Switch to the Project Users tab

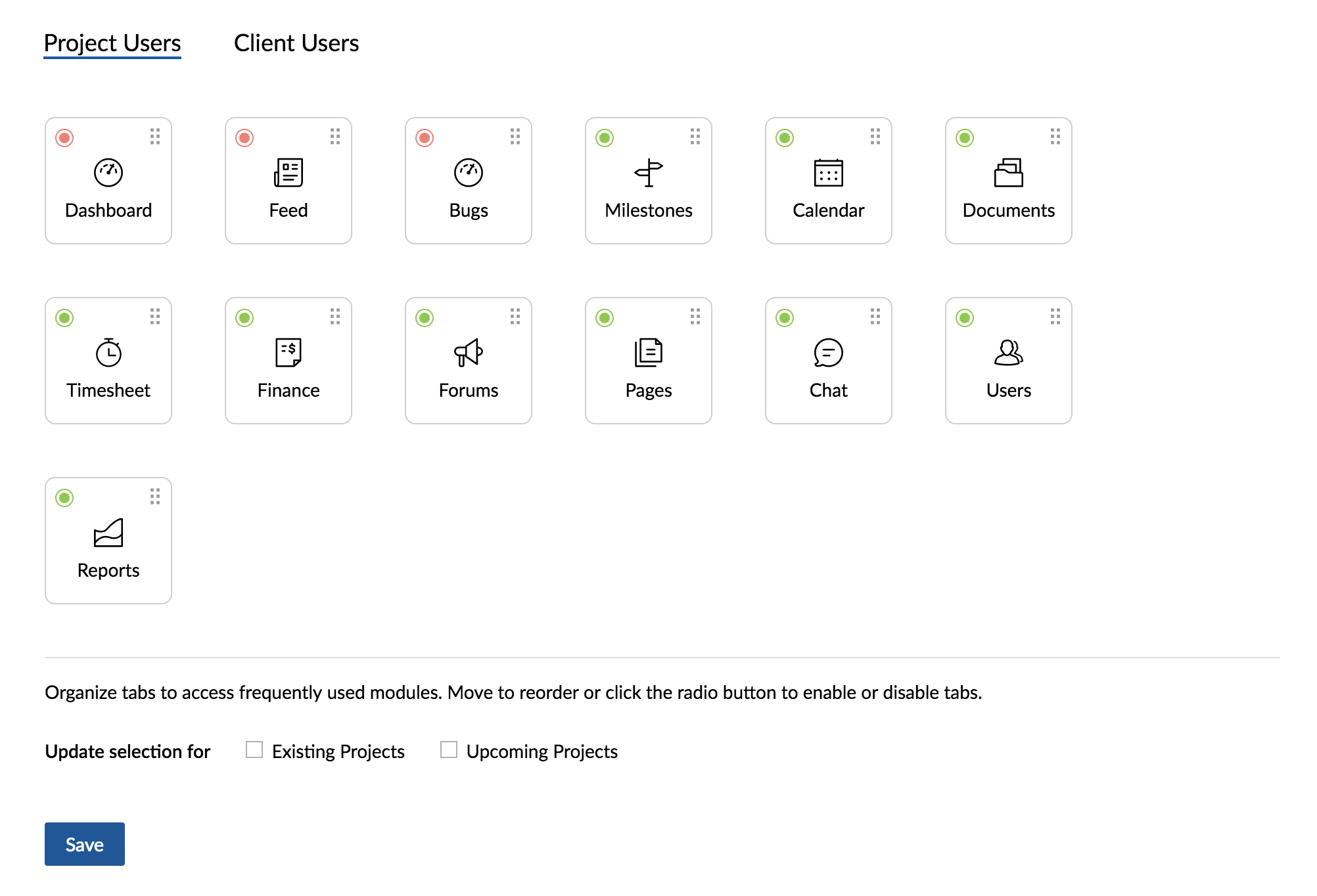click(x=112, y=43)
